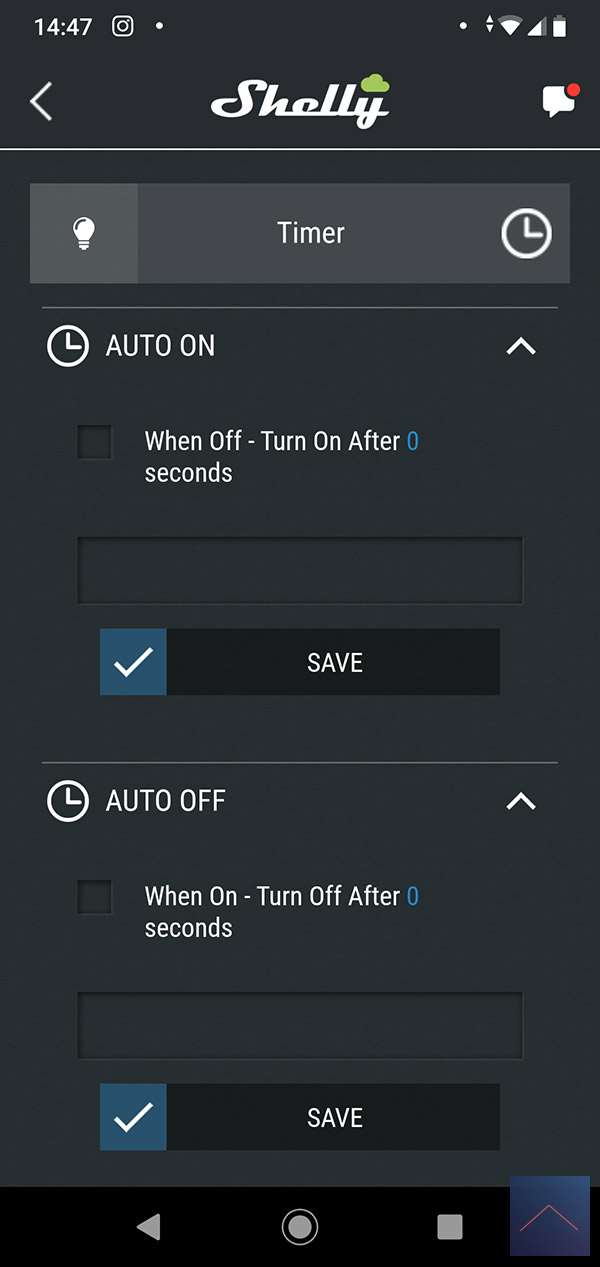Collapse the AUTO ON section chevron
The image size is (600, 1267).
click(x=521, y=346)
